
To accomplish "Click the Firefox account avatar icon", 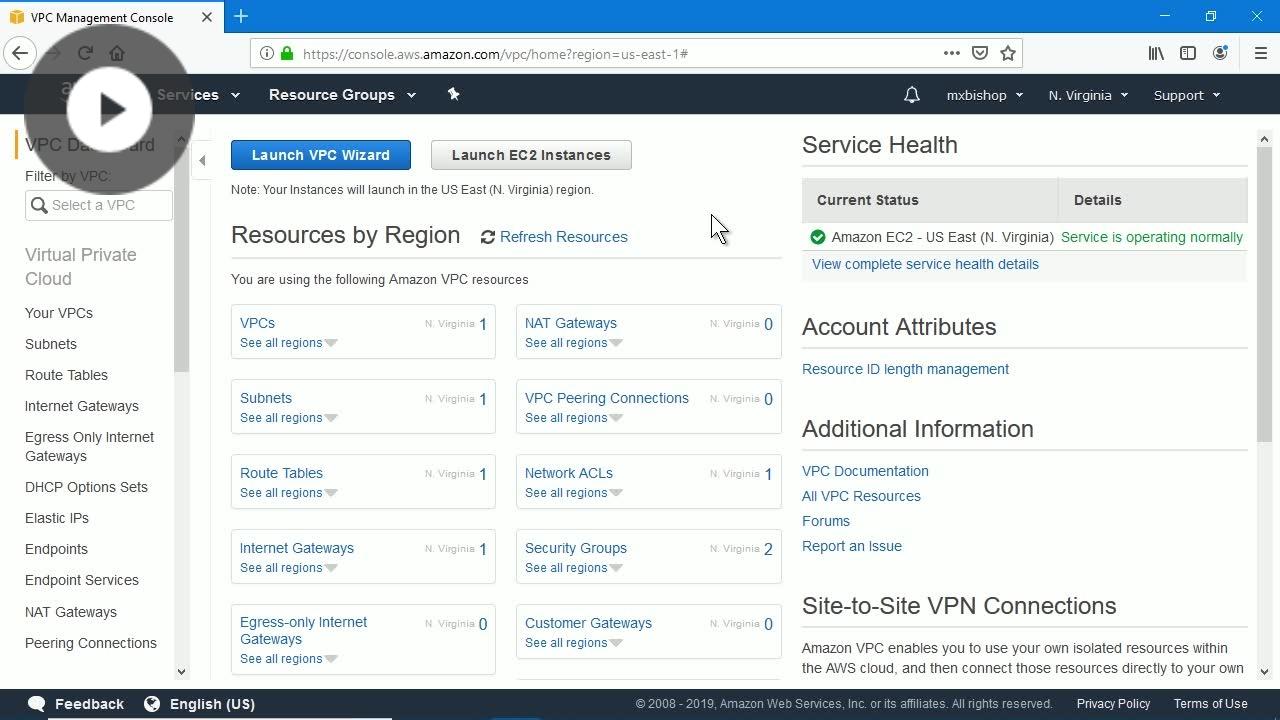I will (1220, 54).
